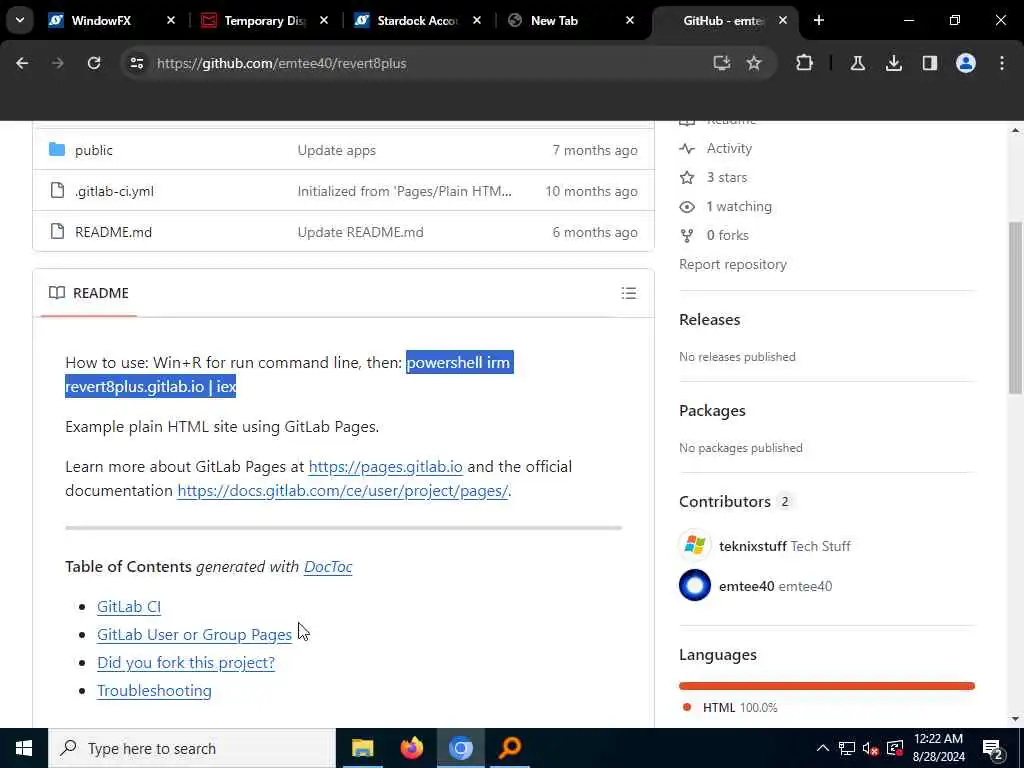The height and width of the screenshot is (768, 1024).
Task: Click Report repository
Action: pos(733,264)
